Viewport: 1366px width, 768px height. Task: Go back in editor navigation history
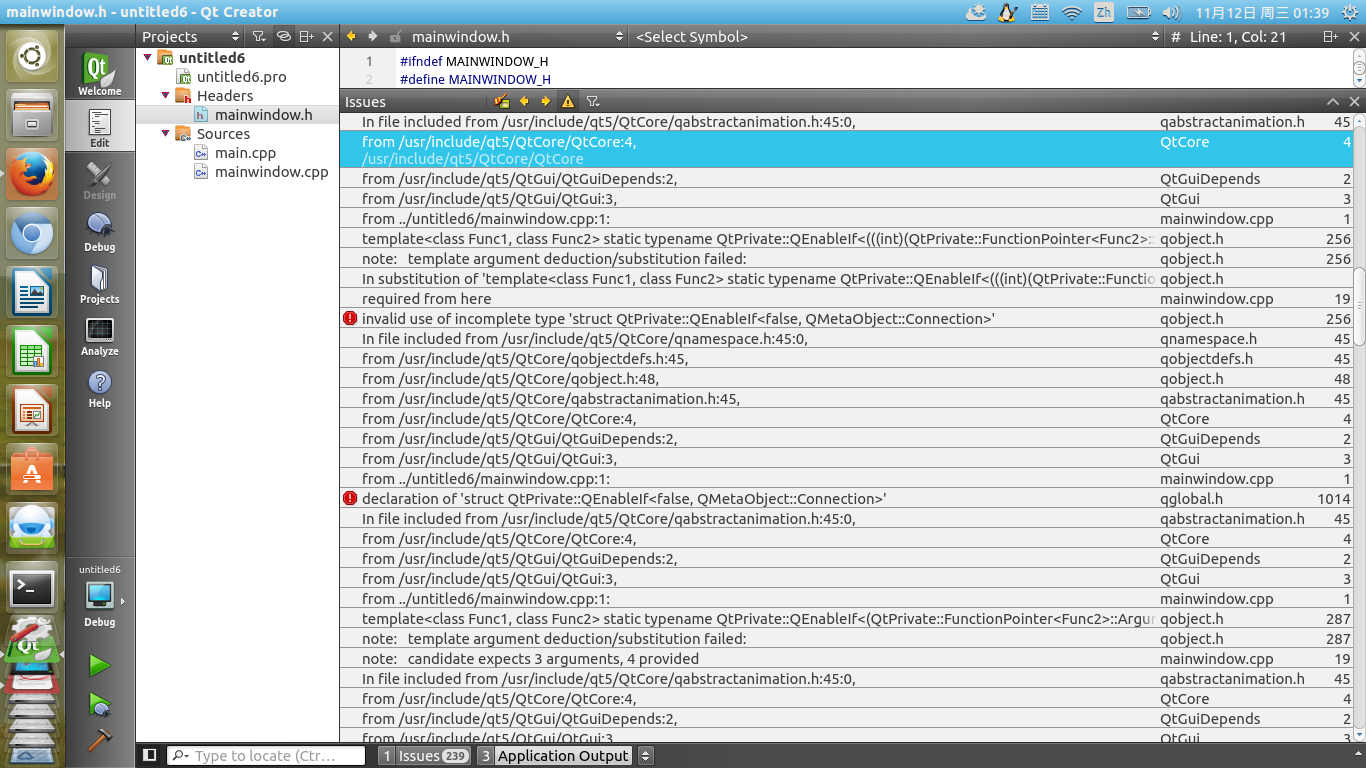(351, 36)
